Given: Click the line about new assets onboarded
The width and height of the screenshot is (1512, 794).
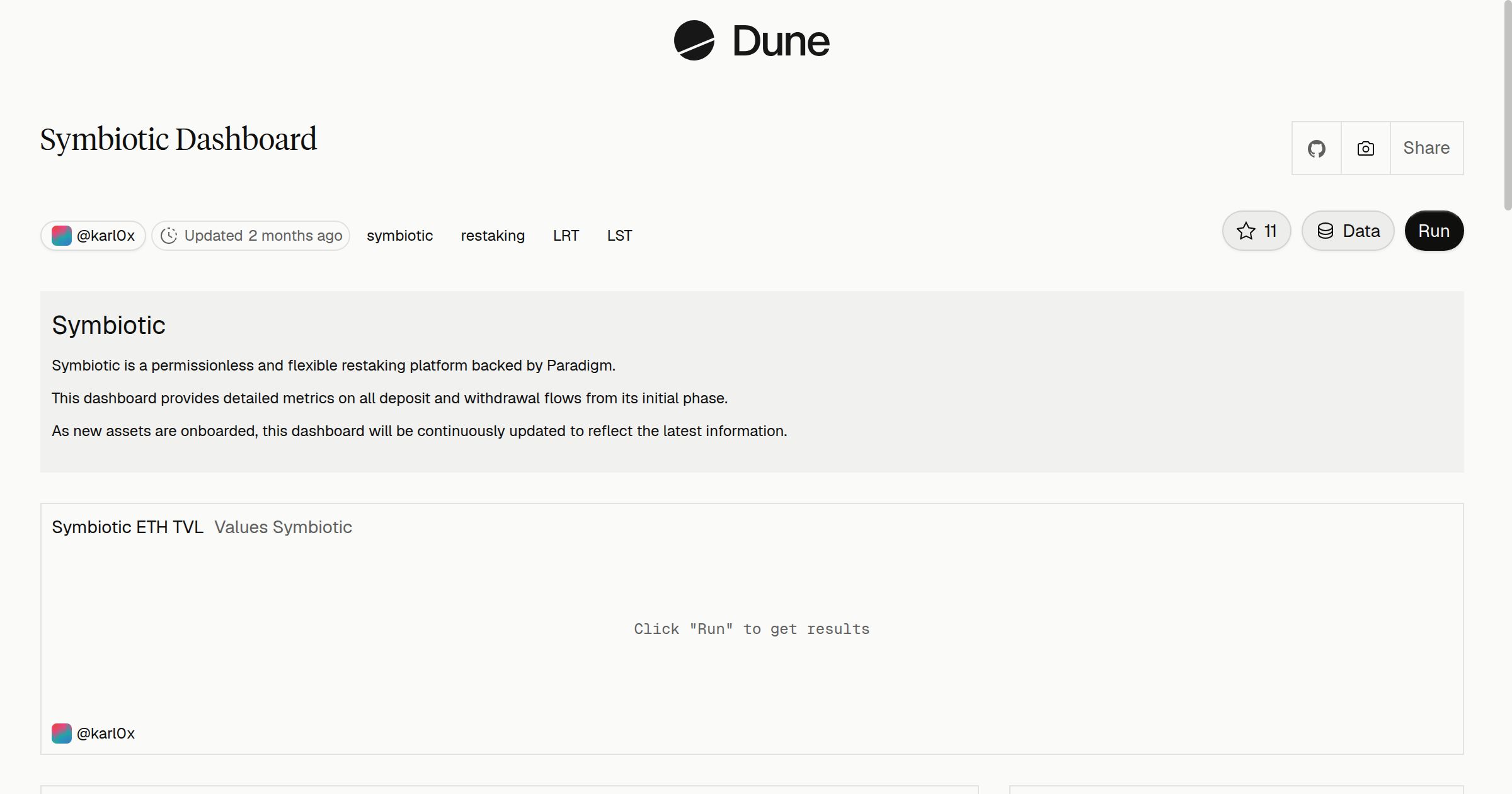Looking at the screenshot, I should click(x=420, y=431).
